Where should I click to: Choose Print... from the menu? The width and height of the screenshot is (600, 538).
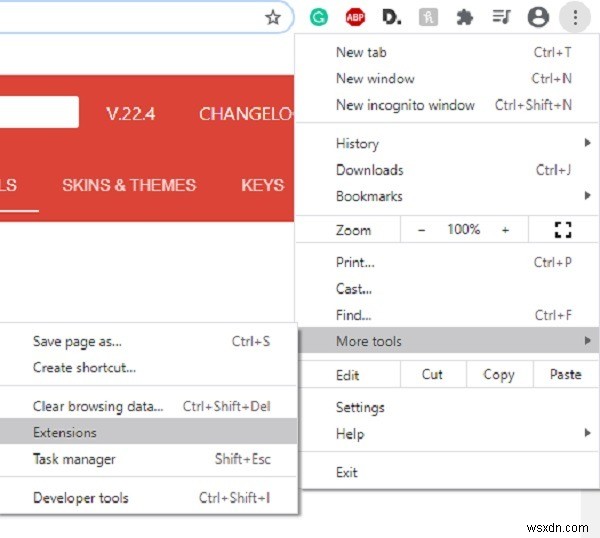[447, 262]
